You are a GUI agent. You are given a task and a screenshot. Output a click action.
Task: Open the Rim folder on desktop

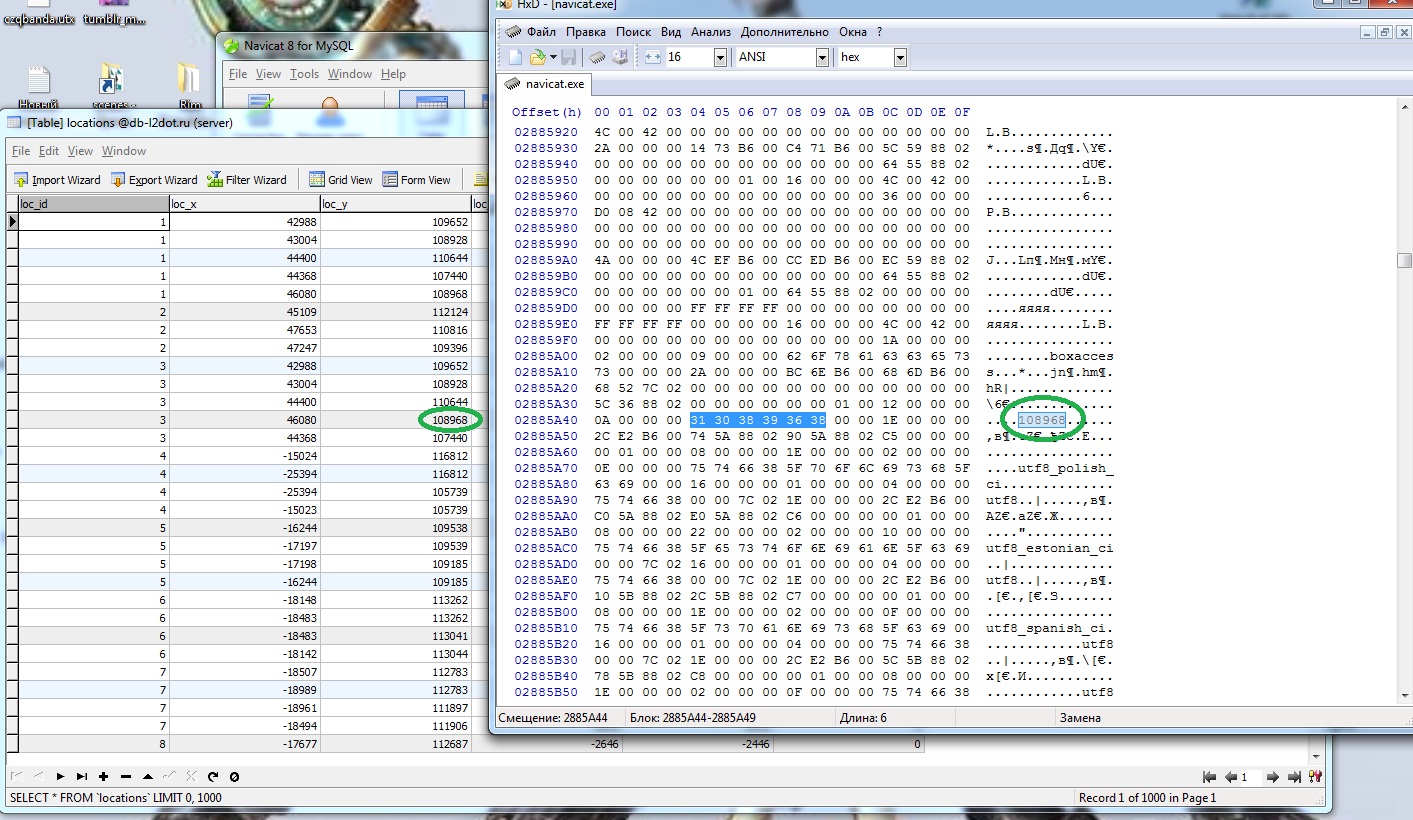(x=190, y=85)
